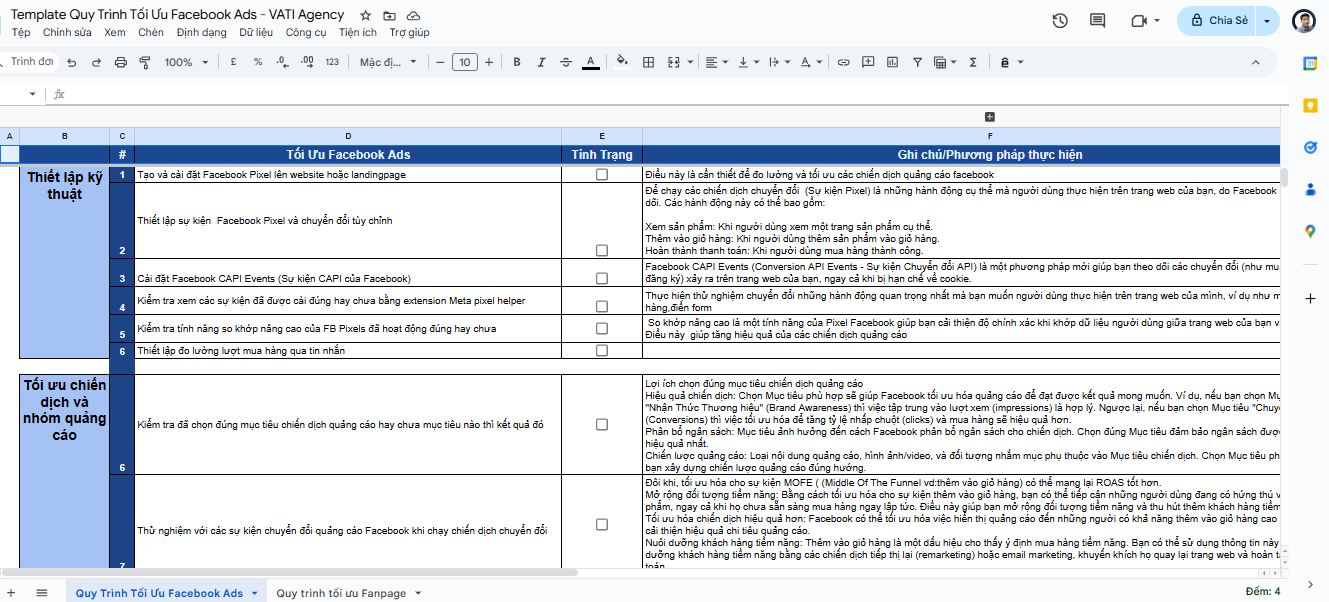Screen dimensions: 1329x602
Task: Open the functions (Σ) menu
Action: click(973, 62)
